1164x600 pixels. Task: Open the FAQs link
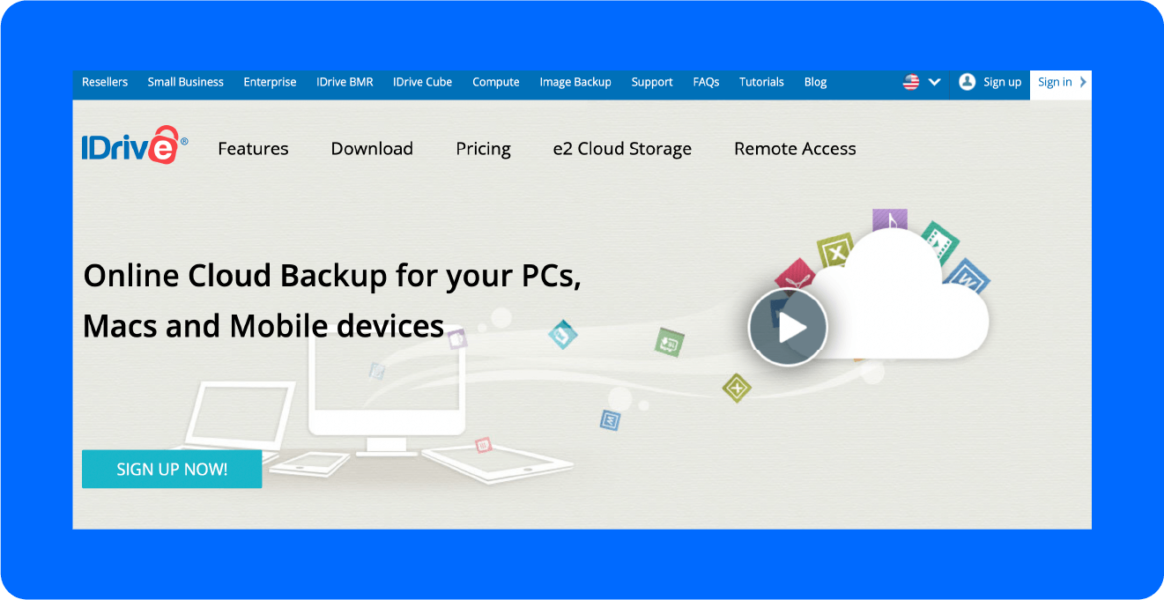[x=705, y=82]
